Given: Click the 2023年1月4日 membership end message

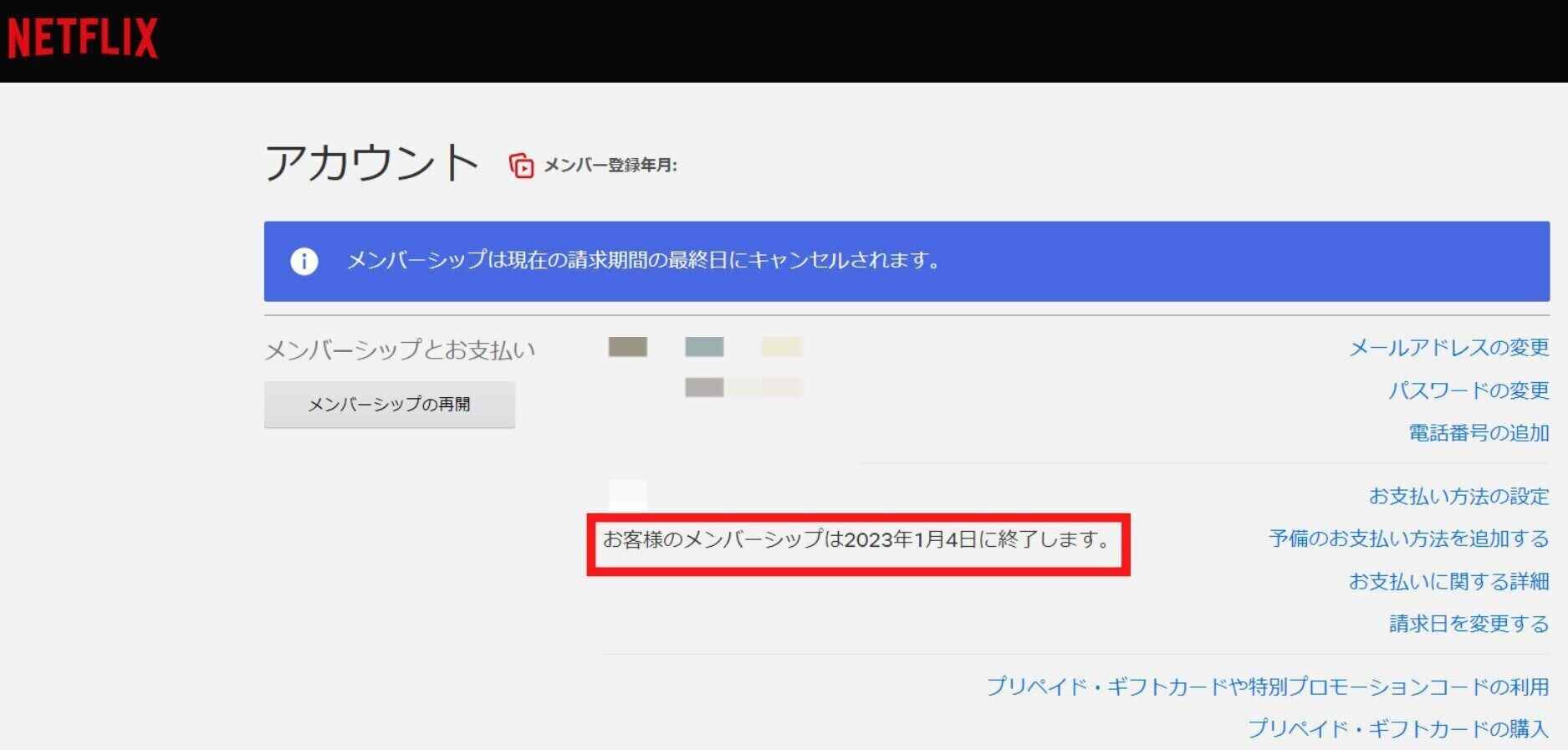Looking at the screenshot, I should coord(856,540).
